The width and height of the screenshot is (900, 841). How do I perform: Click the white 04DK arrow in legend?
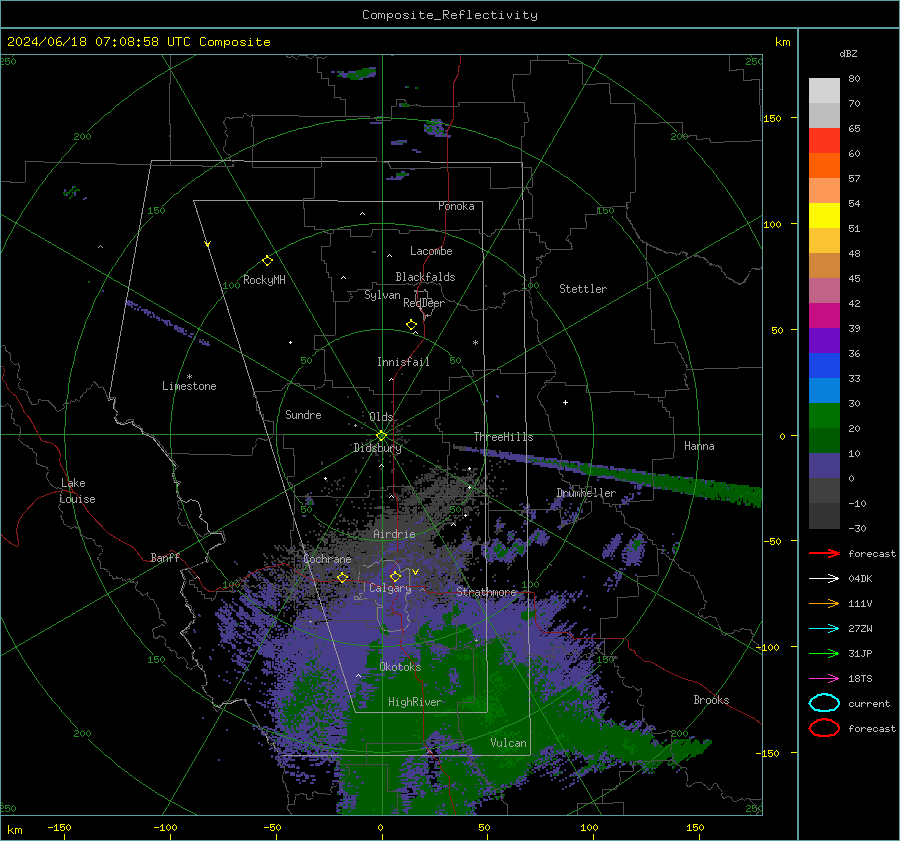coord(824,579)
